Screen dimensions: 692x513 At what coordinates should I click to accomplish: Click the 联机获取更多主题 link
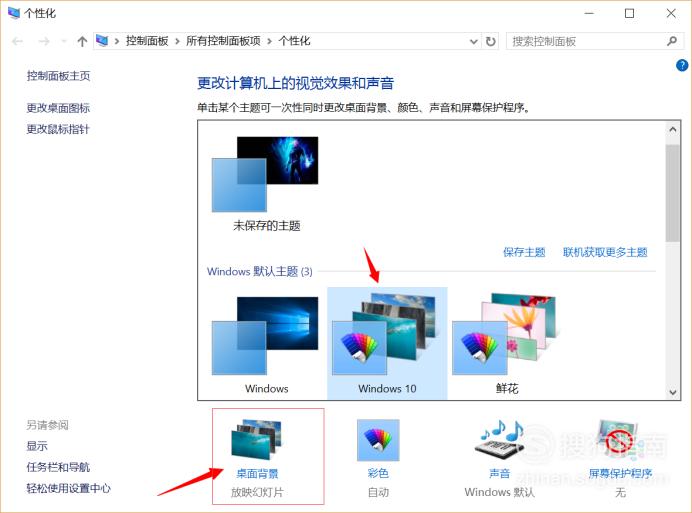click(605, 252)
